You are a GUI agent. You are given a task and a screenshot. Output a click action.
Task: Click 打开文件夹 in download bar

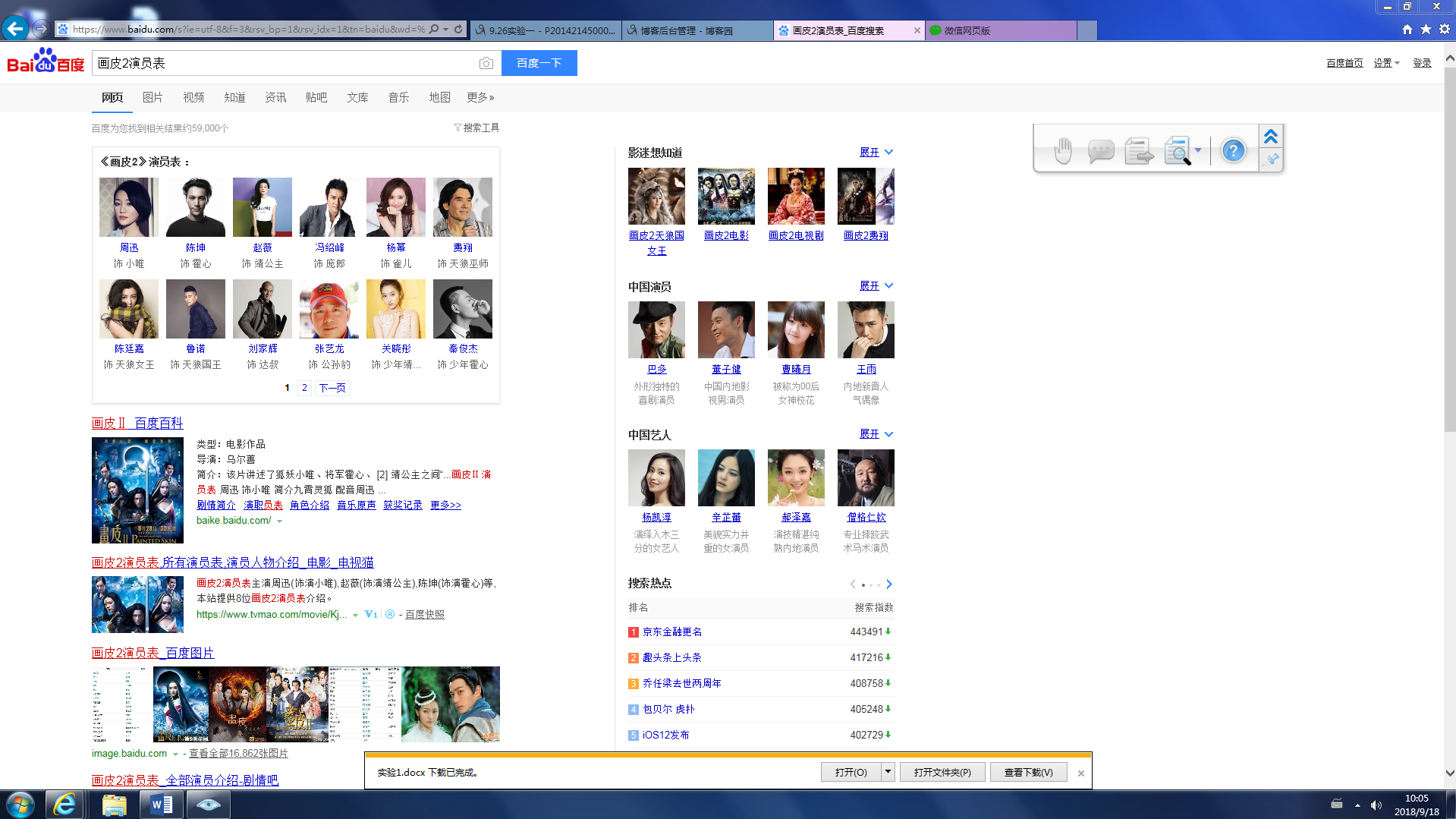(942, 772)
